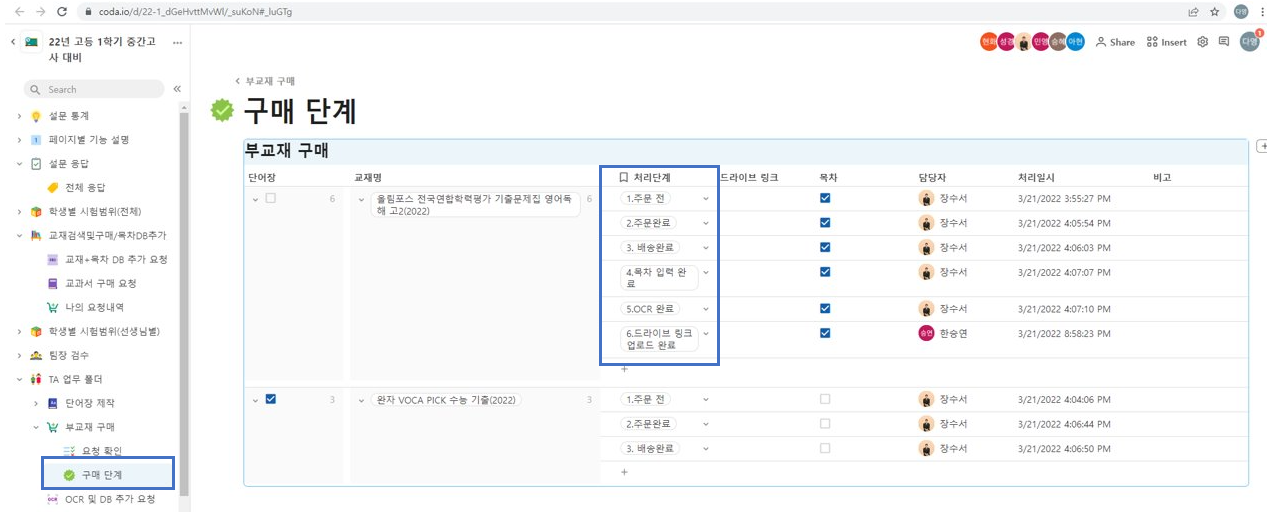Toggle 단어장 checkbox for 올림포스 group

pyautogui.click(x=270, y=199)
